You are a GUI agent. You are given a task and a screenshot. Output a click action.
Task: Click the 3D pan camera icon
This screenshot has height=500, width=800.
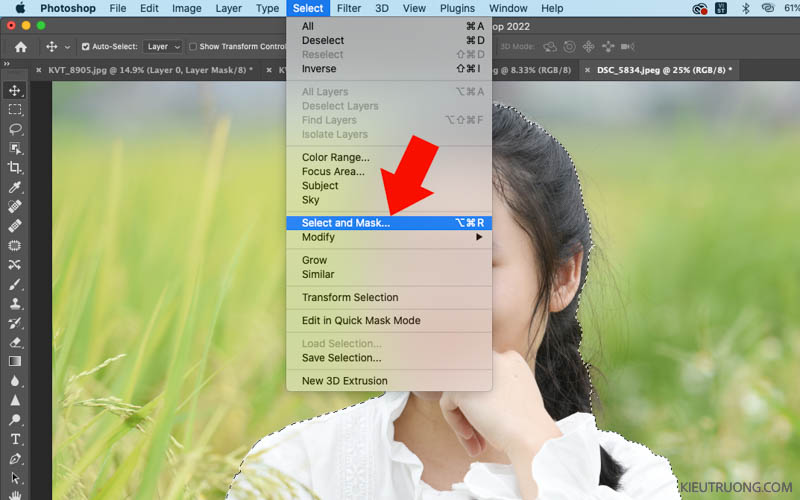point(588,47)
